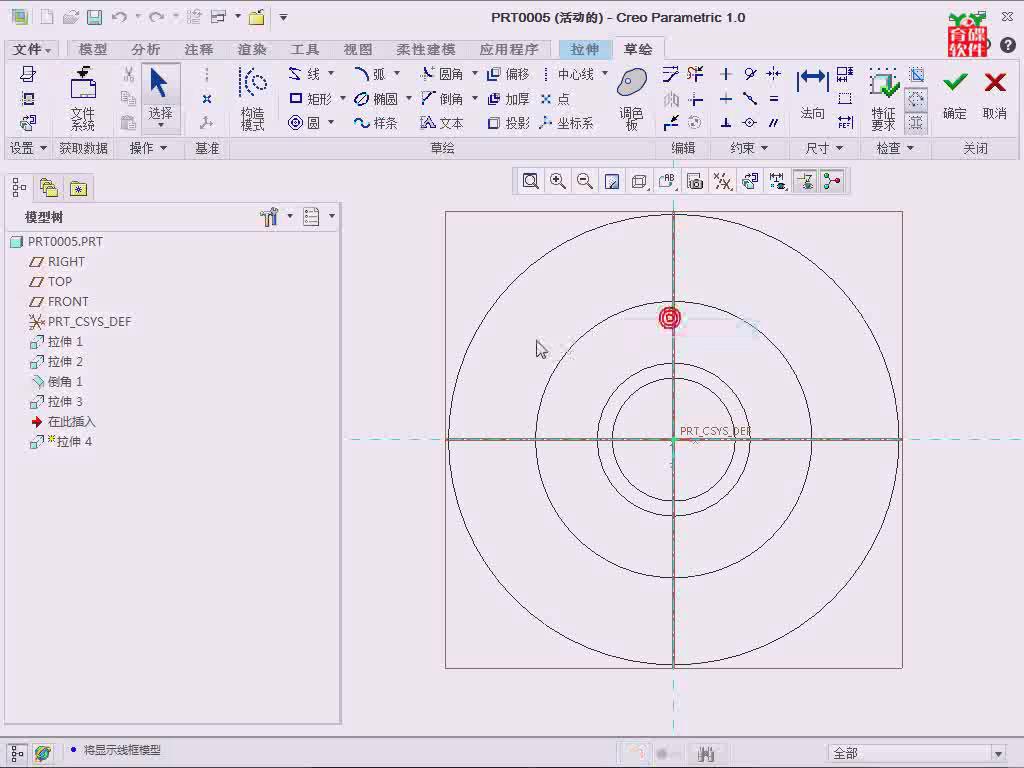This screenshot has height=768, width=1024.
Task: Open the 矩形 (Rectangle) dropdown arrow
Action: click(x=342, y=98)
